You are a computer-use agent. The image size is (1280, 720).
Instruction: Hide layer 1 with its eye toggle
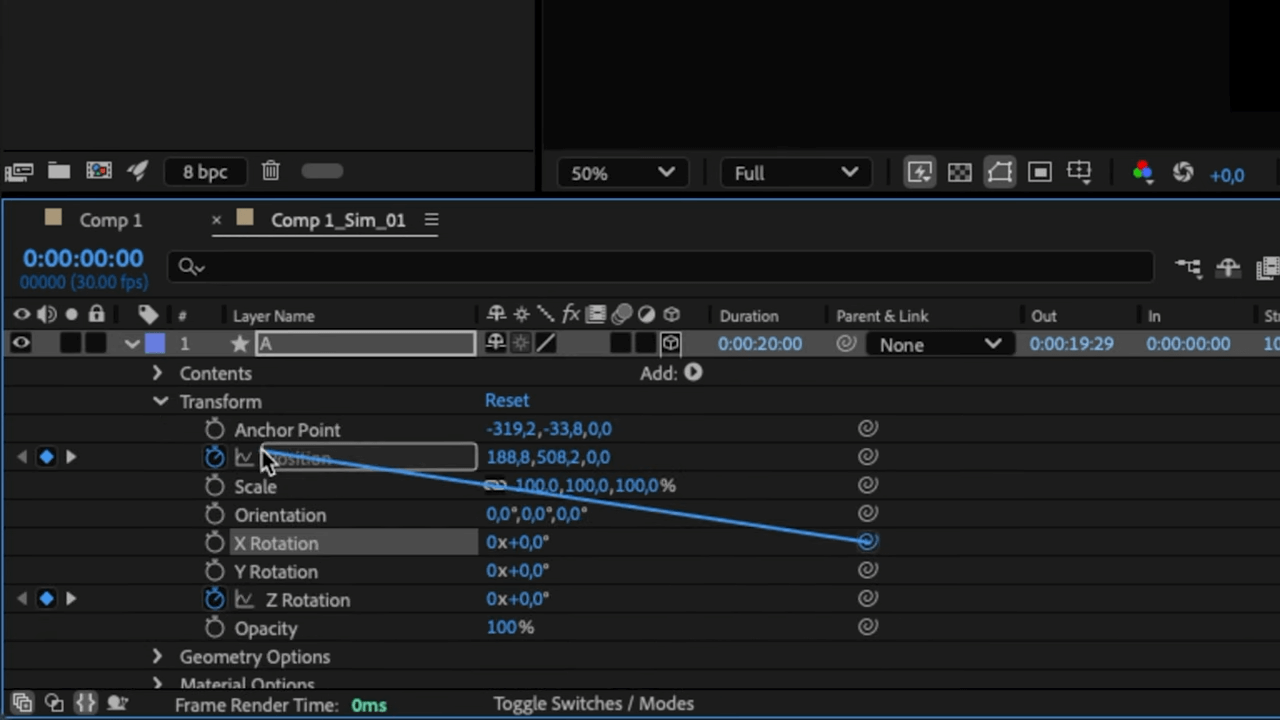[x=21, y=344]
